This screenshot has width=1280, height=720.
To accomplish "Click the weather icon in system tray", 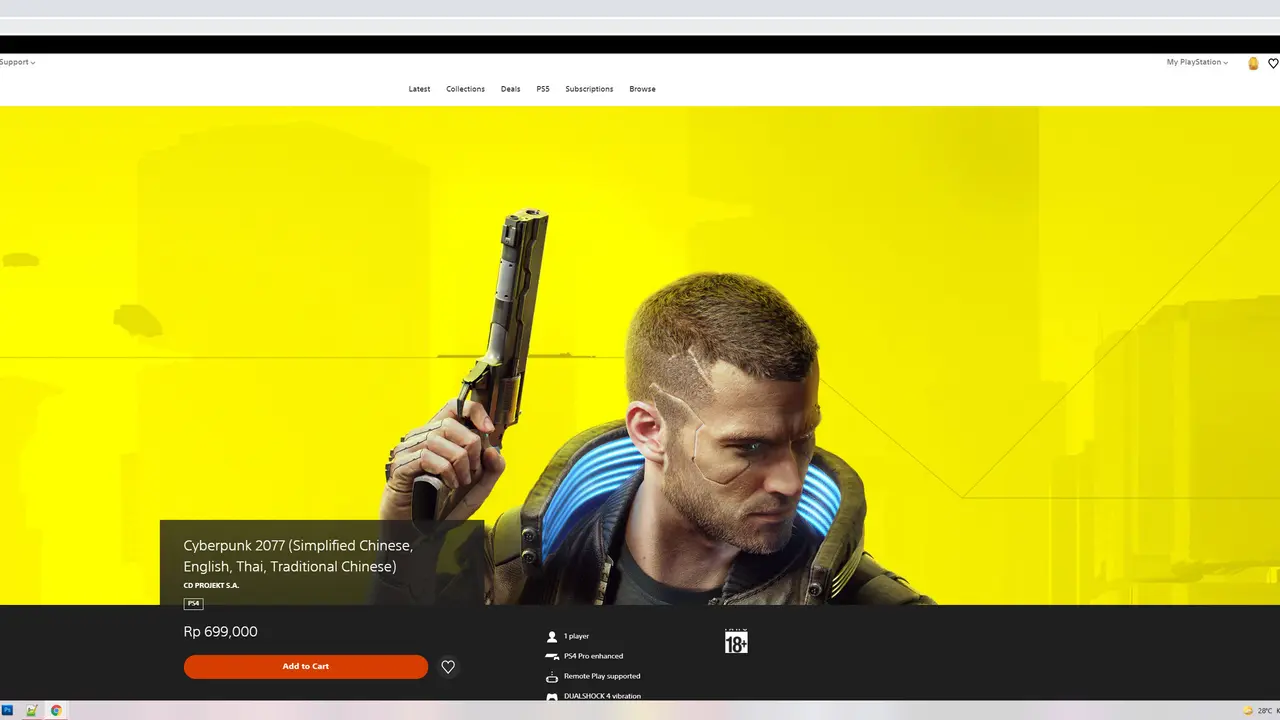I will 1248,711.
